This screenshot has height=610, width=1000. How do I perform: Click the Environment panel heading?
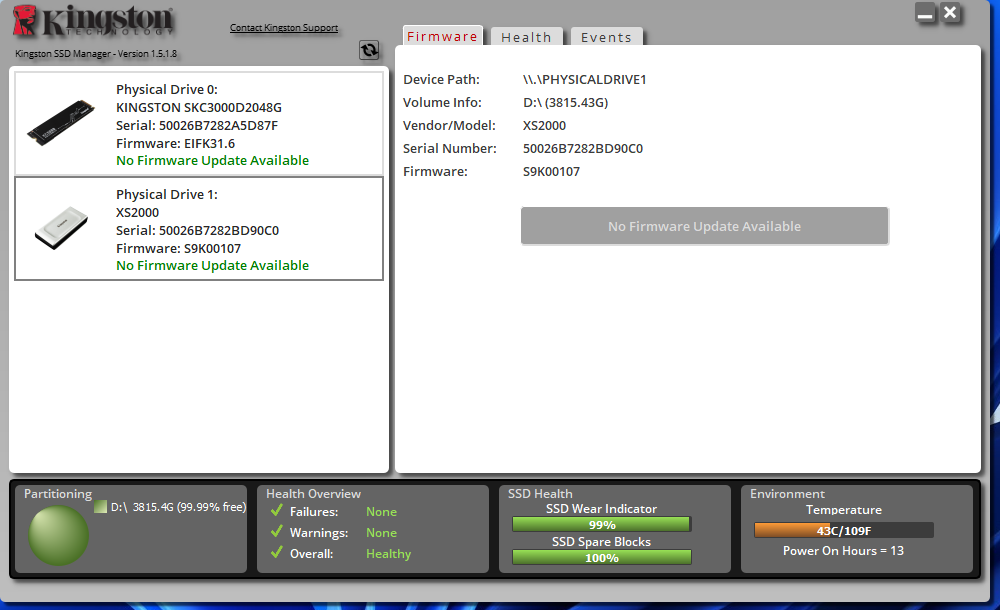point(787,493)
